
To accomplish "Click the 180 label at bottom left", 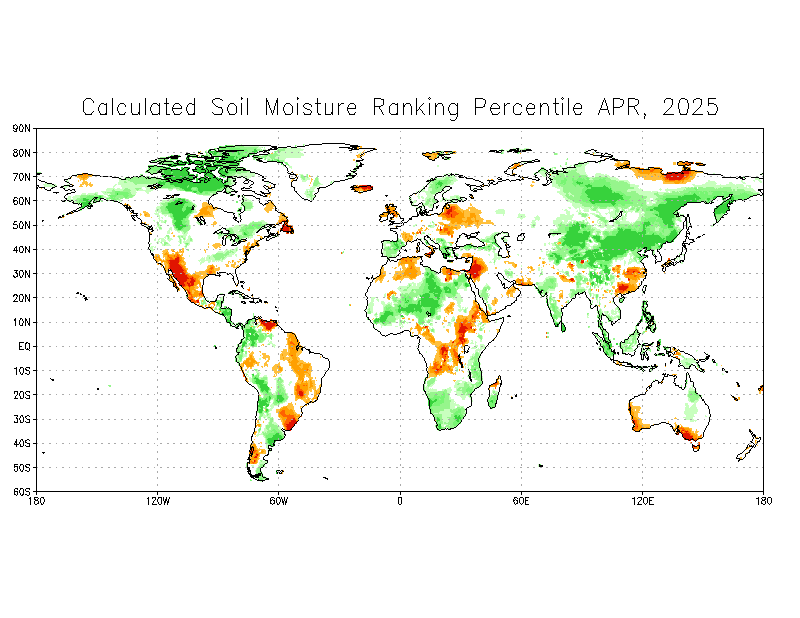I will click(x=36, y=501).
